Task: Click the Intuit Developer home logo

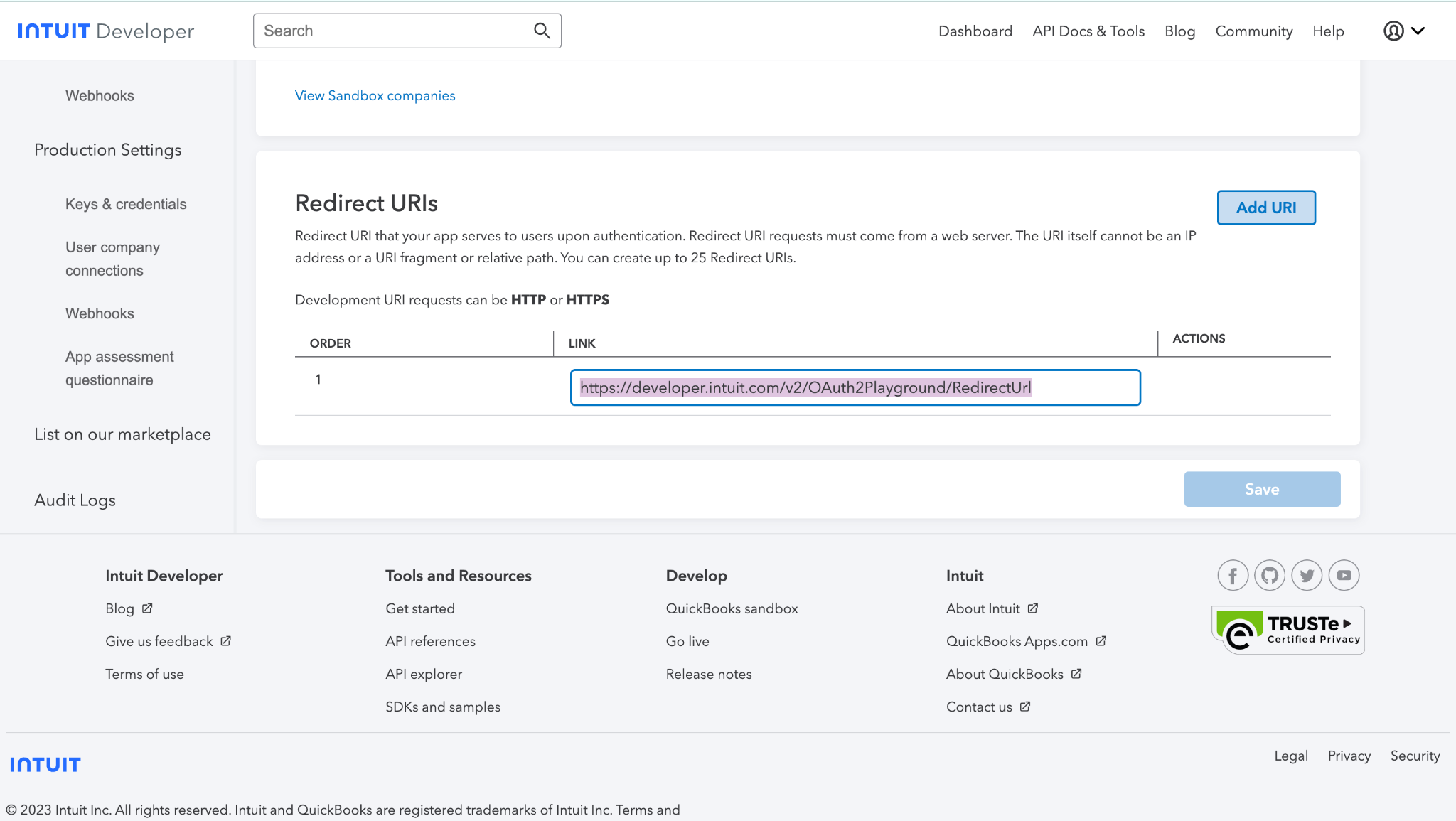Action: point(106,30)
